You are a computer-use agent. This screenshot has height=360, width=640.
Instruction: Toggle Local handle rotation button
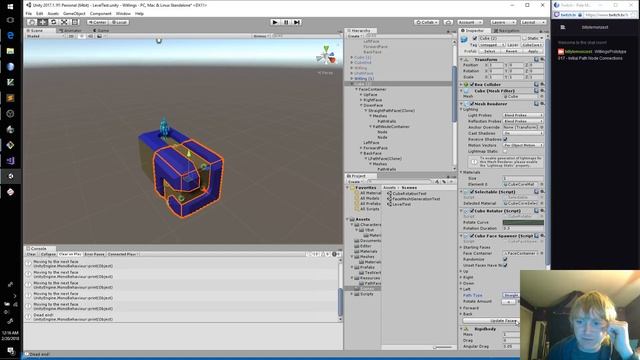pos(119,22)
